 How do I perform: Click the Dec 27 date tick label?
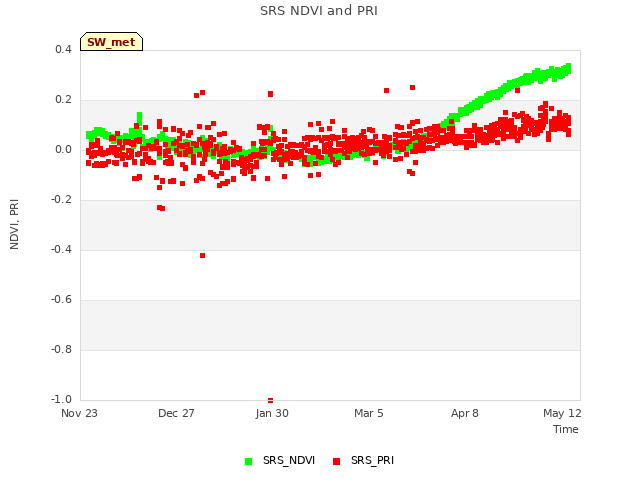176,413
